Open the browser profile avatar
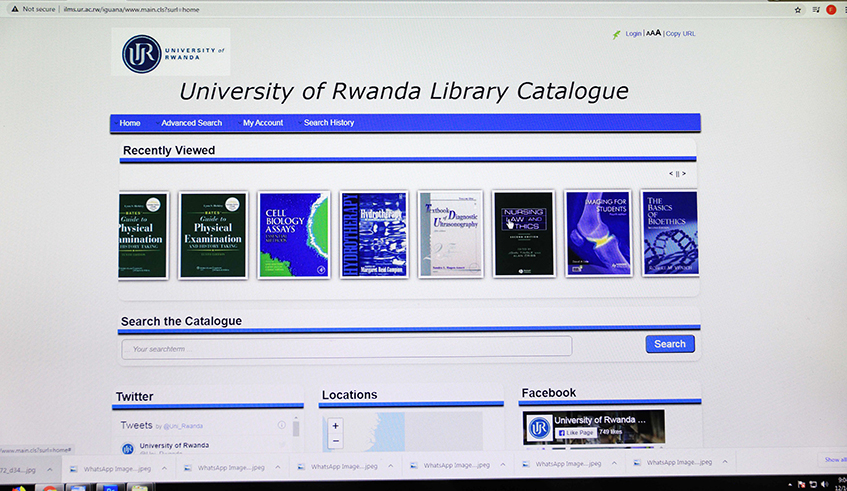The height and width of the screenshot is (491, 847). tap(830, 9)
